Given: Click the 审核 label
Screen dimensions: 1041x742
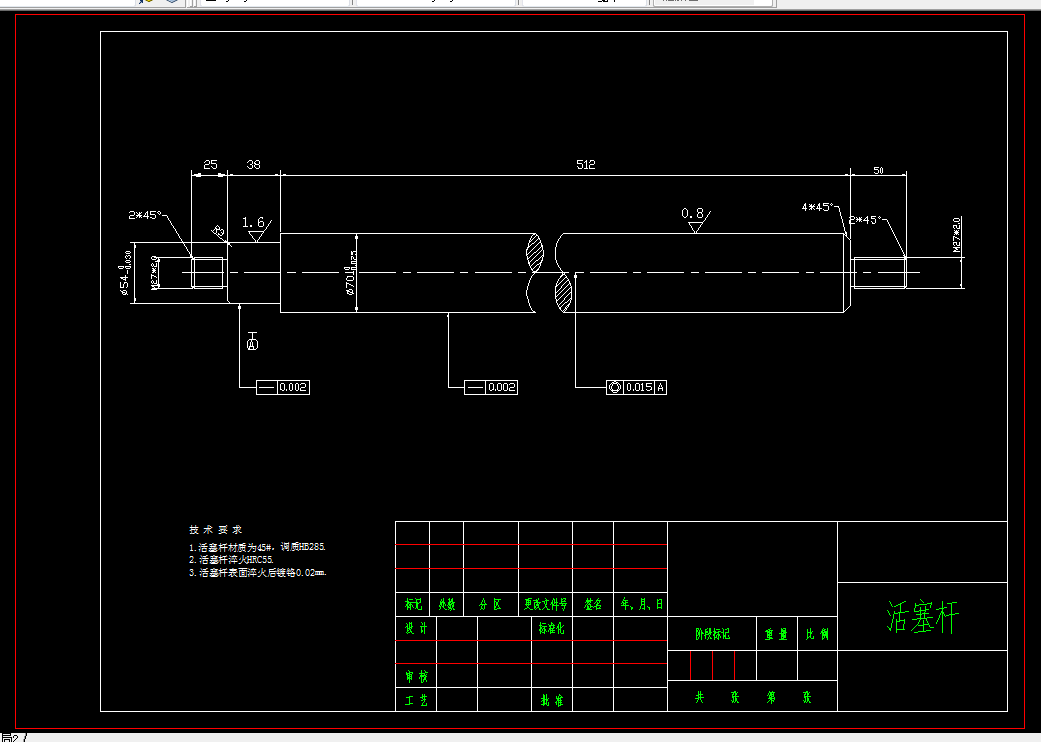Looking at the screenshot, I should pos(416,676).
